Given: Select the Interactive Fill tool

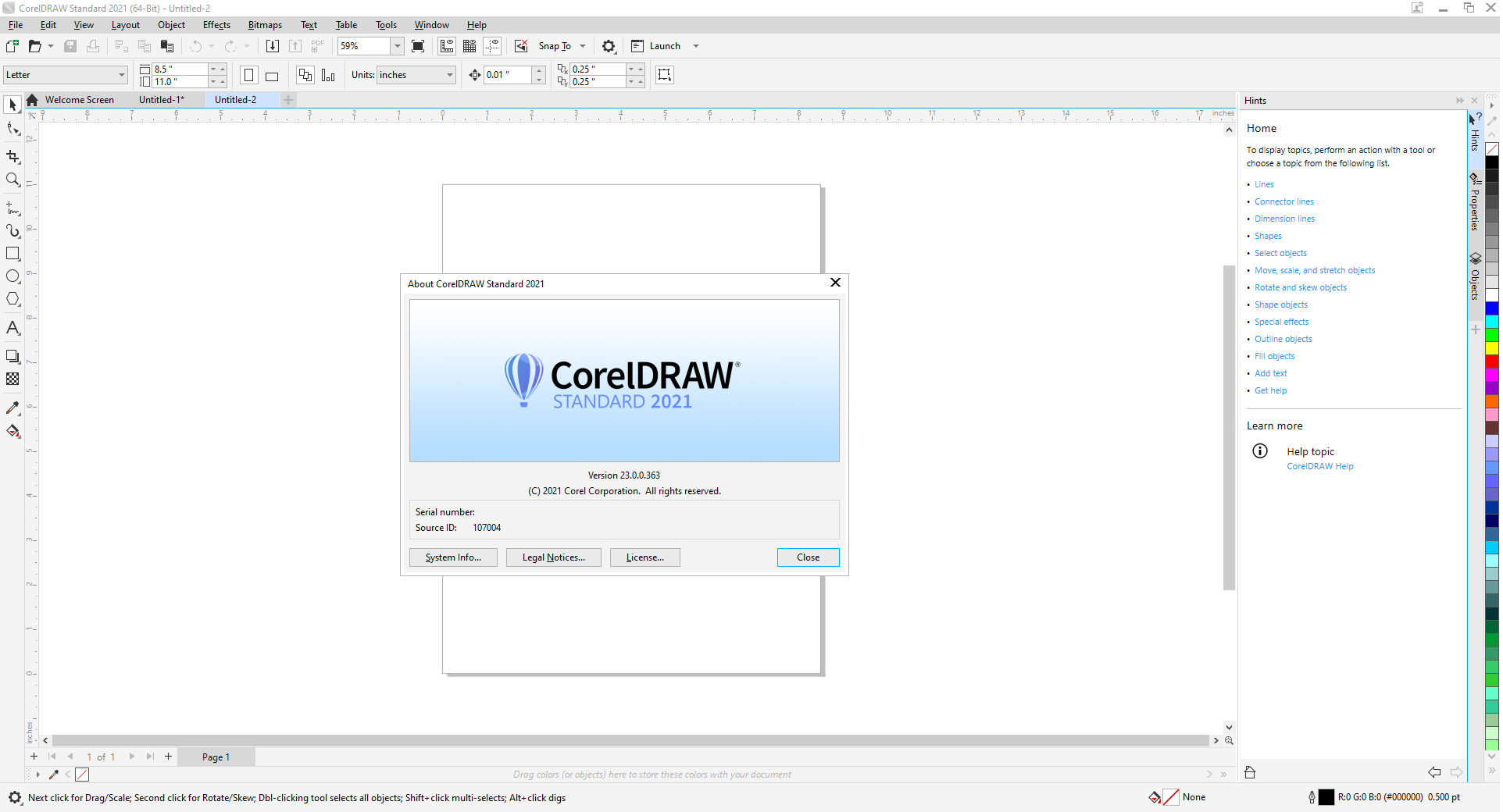Looking at the screenshot, I should point(12,431).
